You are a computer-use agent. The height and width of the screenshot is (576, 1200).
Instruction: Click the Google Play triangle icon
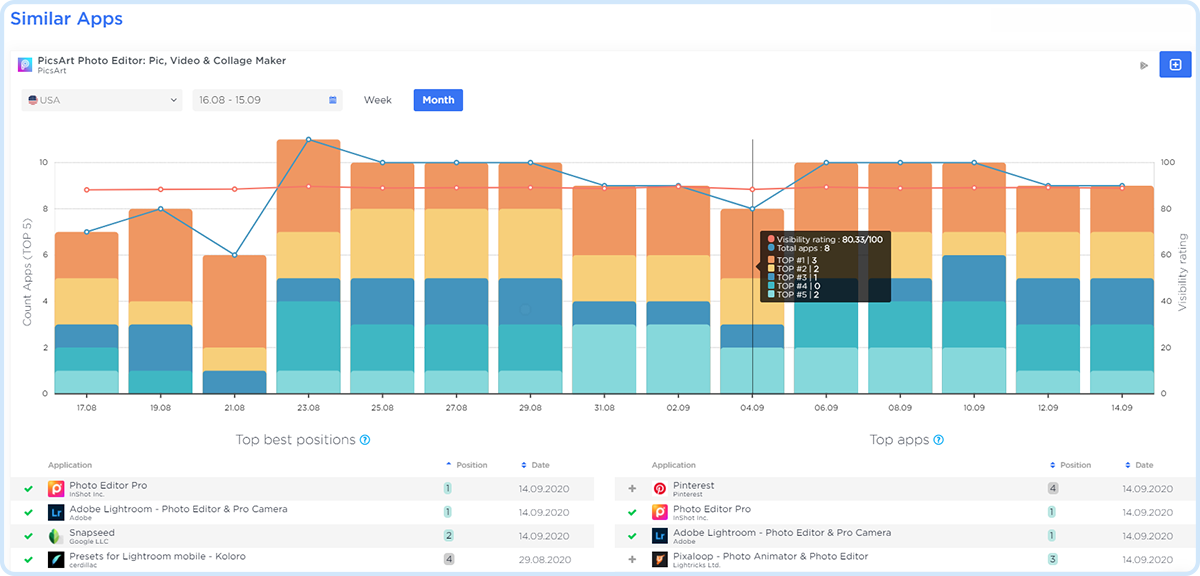tap(1144, 66)
